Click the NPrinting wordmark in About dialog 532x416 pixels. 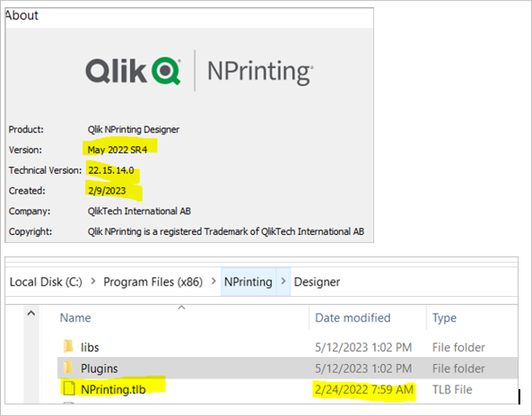click(260, 72)
